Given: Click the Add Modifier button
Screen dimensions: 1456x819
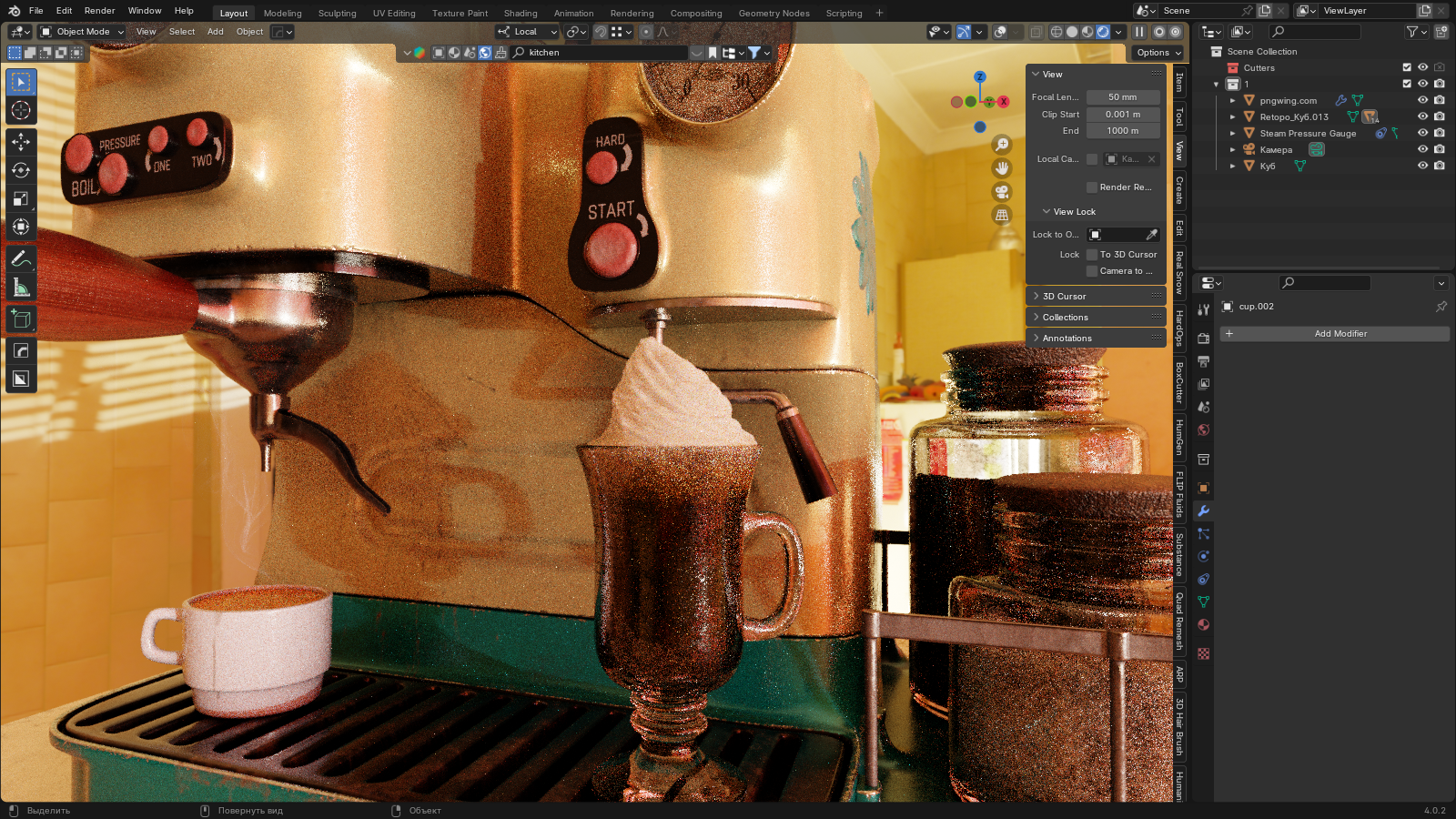Looking at the screenshot, I should (x=1340, y=334).
